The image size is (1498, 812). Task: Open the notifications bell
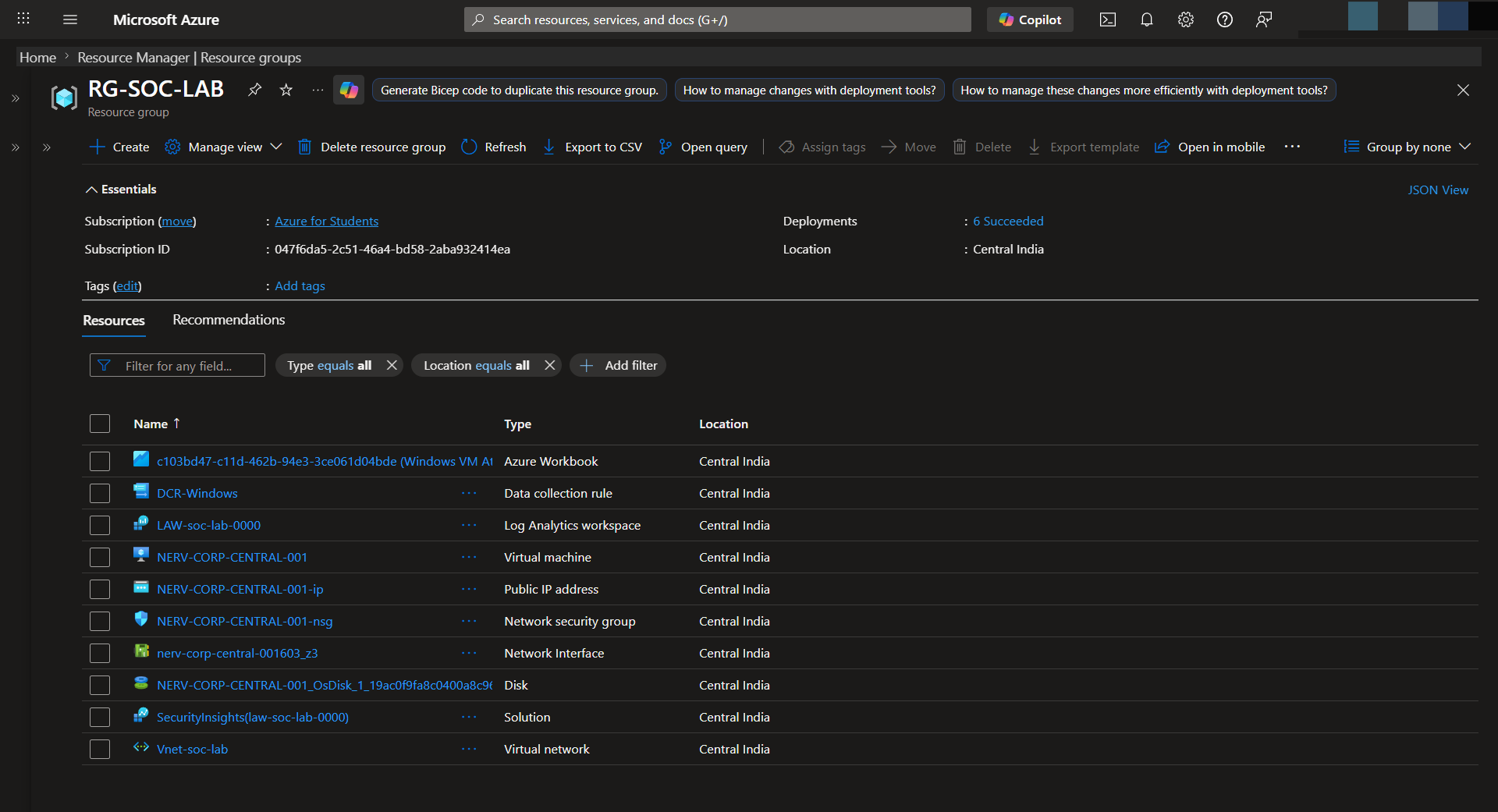[1146, 20]
